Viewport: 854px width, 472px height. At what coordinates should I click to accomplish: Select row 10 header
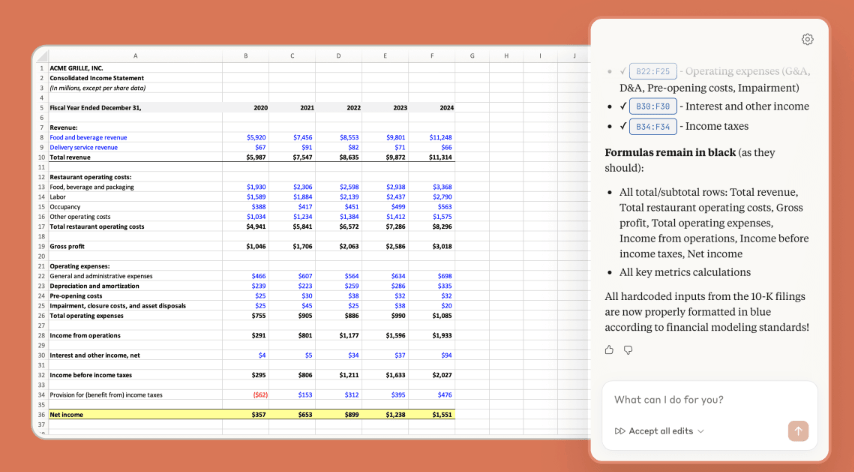[41, 157]
